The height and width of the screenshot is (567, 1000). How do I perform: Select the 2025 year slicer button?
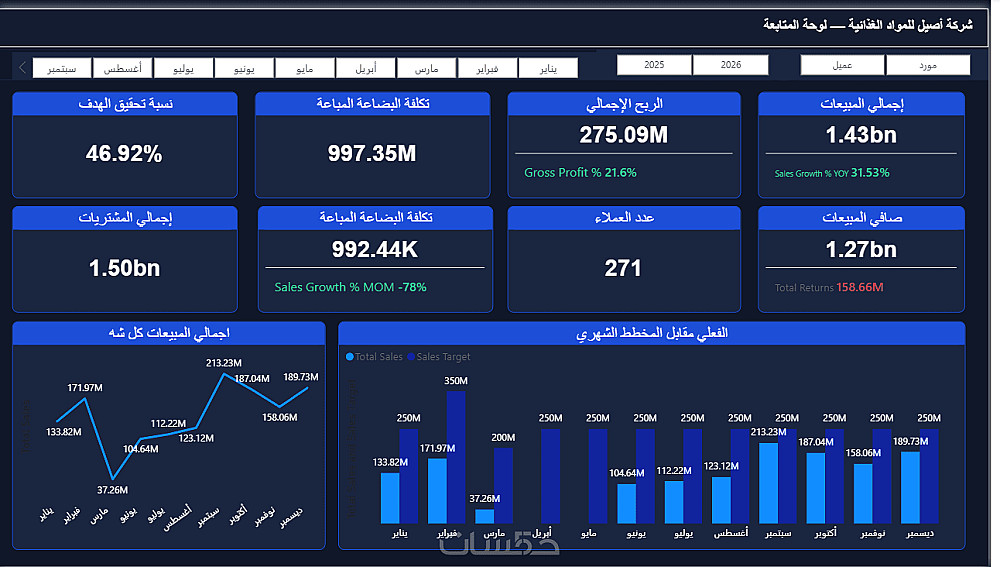654,65
